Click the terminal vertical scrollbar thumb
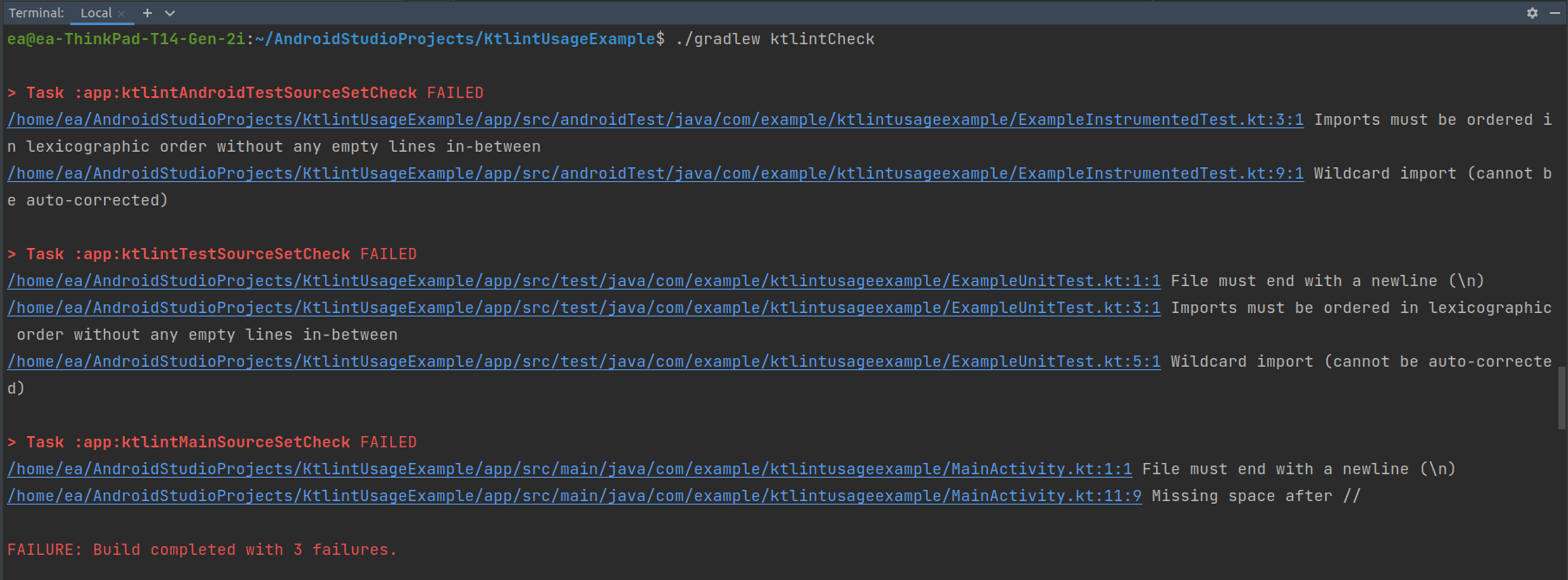The image size is (1568, 580). [1562, 398]
